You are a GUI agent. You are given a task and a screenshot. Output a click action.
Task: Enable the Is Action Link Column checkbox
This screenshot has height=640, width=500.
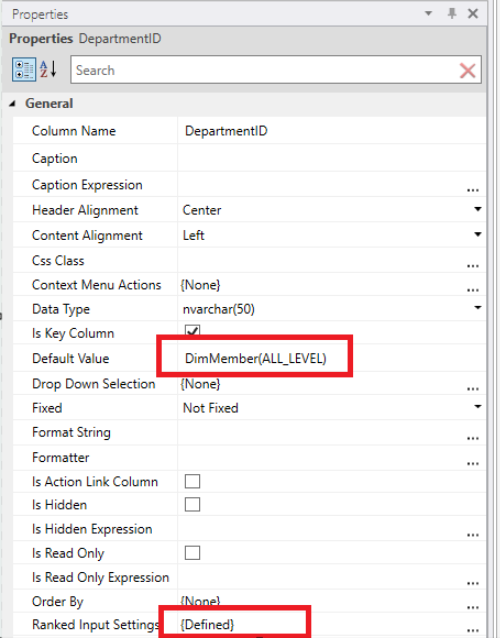point(192,481)
